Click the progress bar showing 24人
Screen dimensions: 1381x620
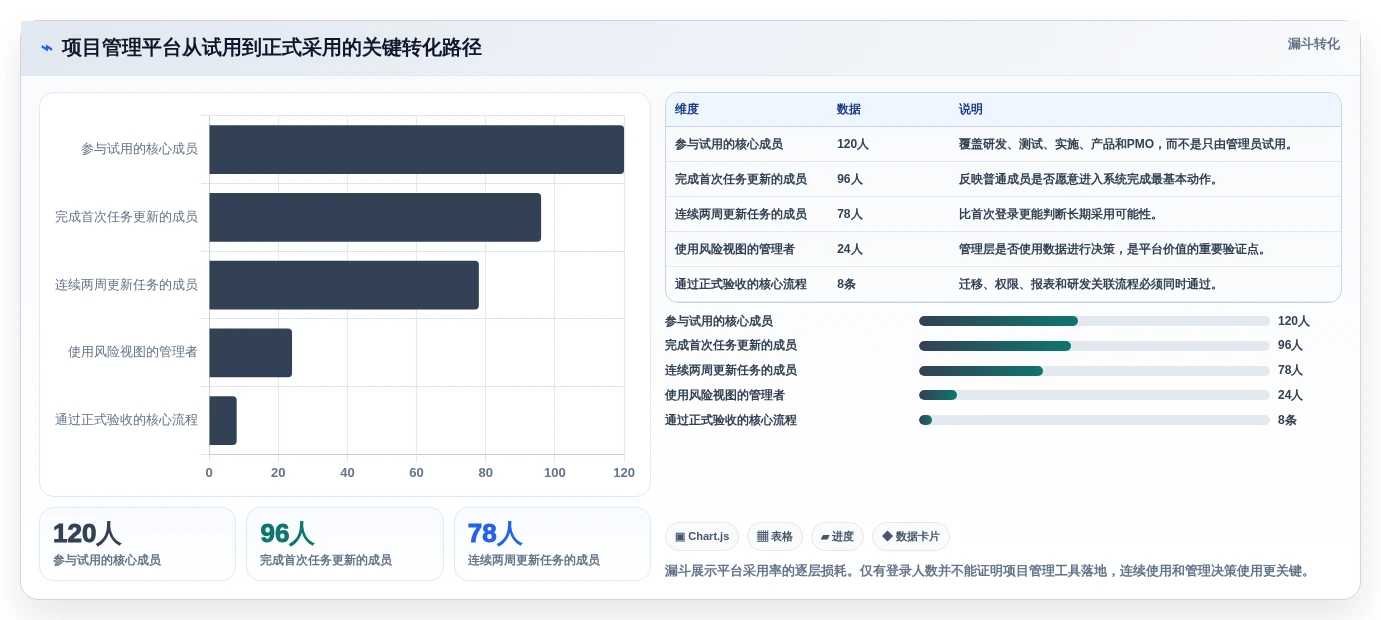1094,395
